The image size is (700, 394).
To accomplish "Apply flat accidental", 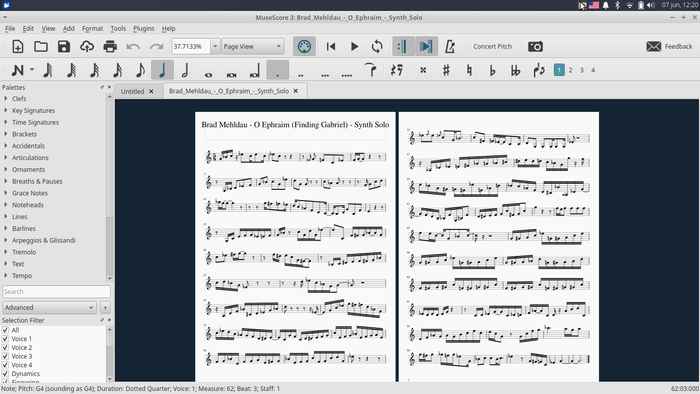I will 492,71.
